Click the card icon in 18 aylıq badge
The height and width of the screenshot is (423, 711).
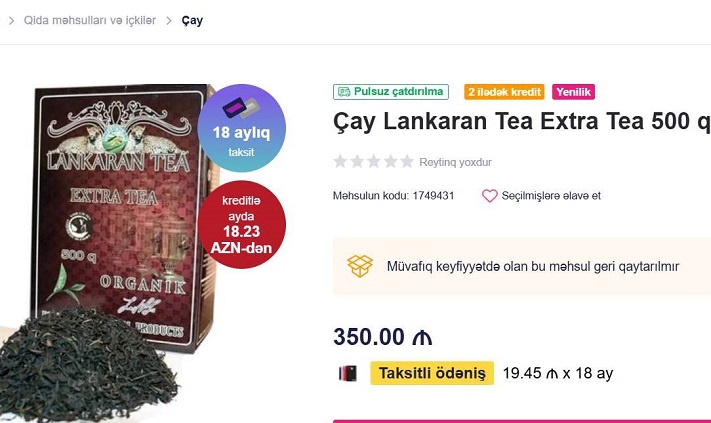[241, 109]
